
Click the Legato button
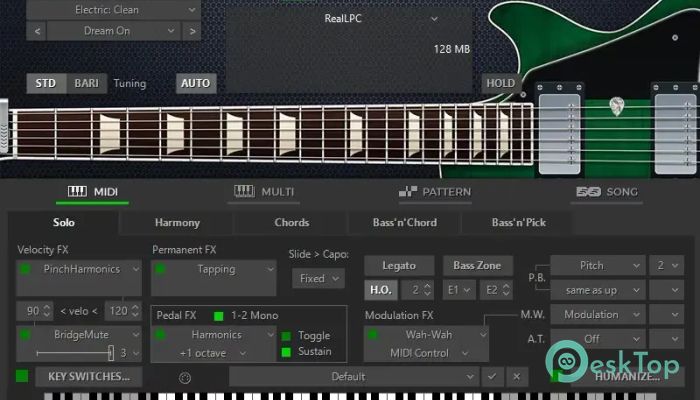(397, 266)
